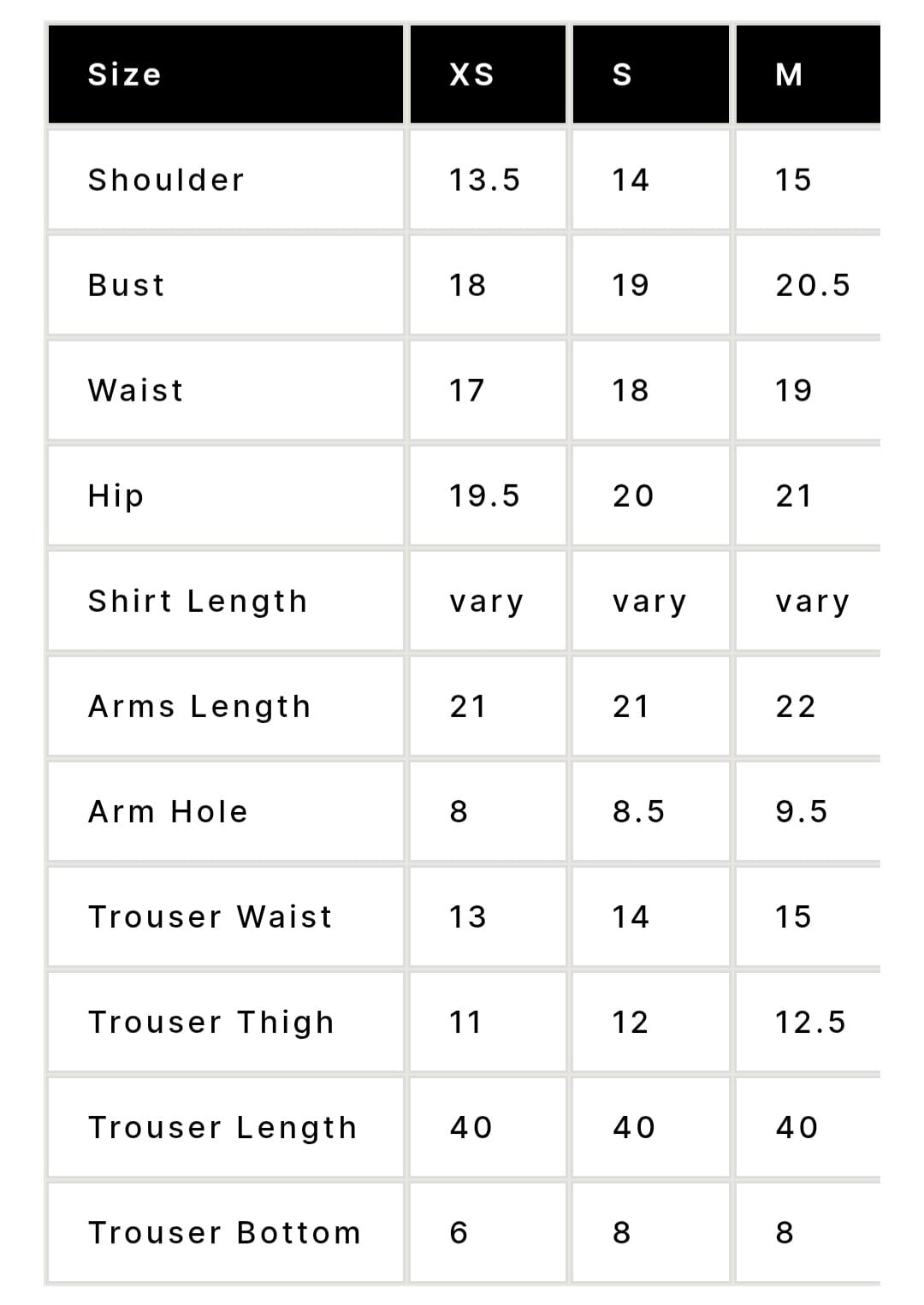Click the Trouser Waist row label

(x=210, y=916)
